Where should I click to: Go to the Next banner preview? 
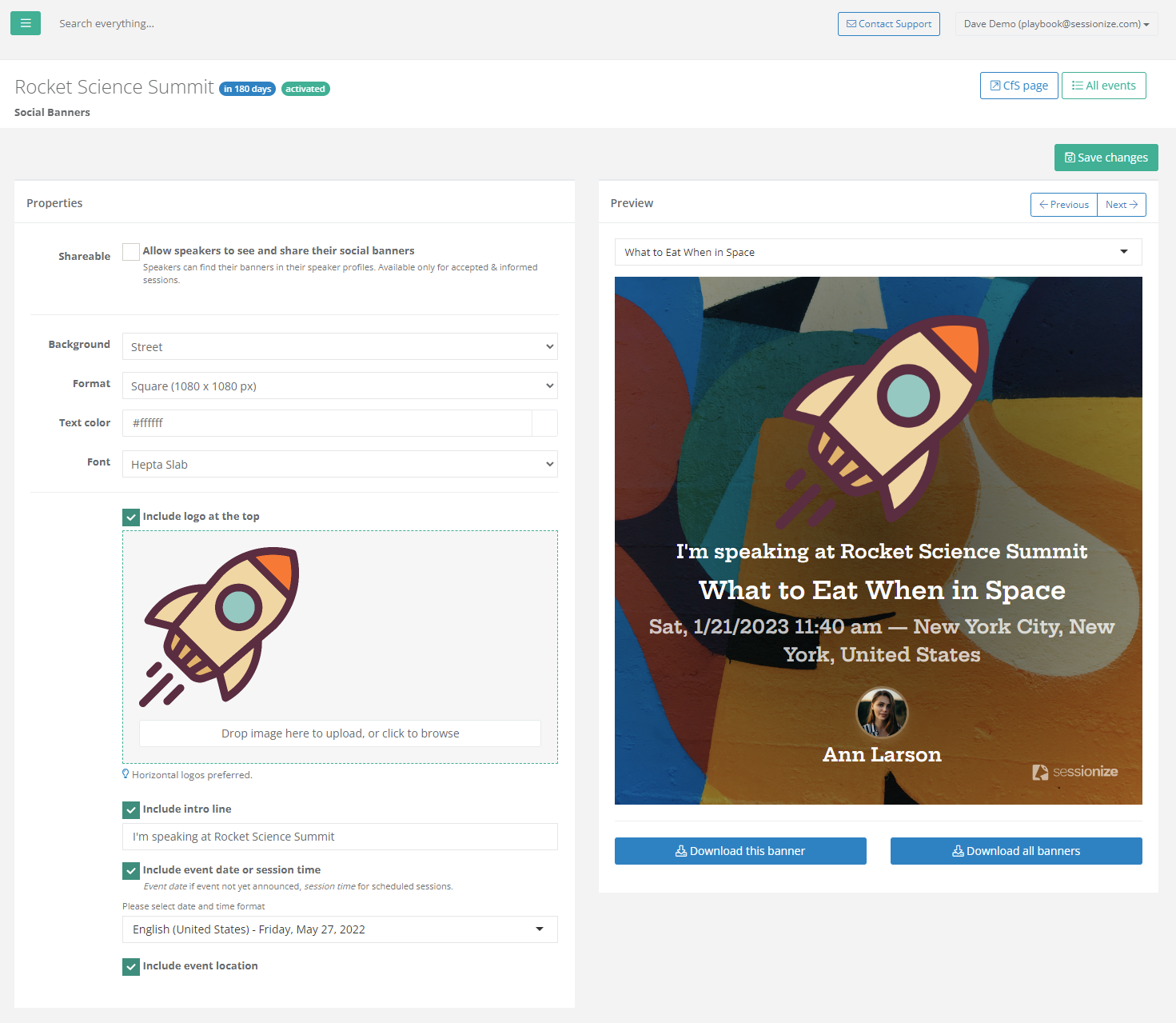[1121, 205]
